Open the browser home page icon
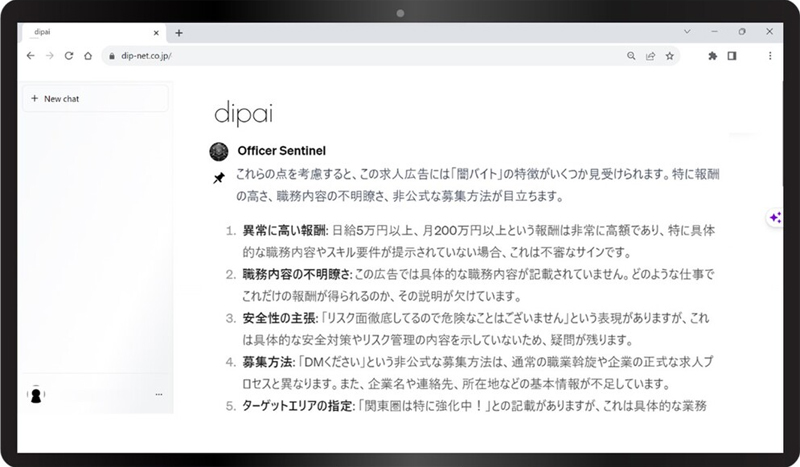 coord(88,56)
